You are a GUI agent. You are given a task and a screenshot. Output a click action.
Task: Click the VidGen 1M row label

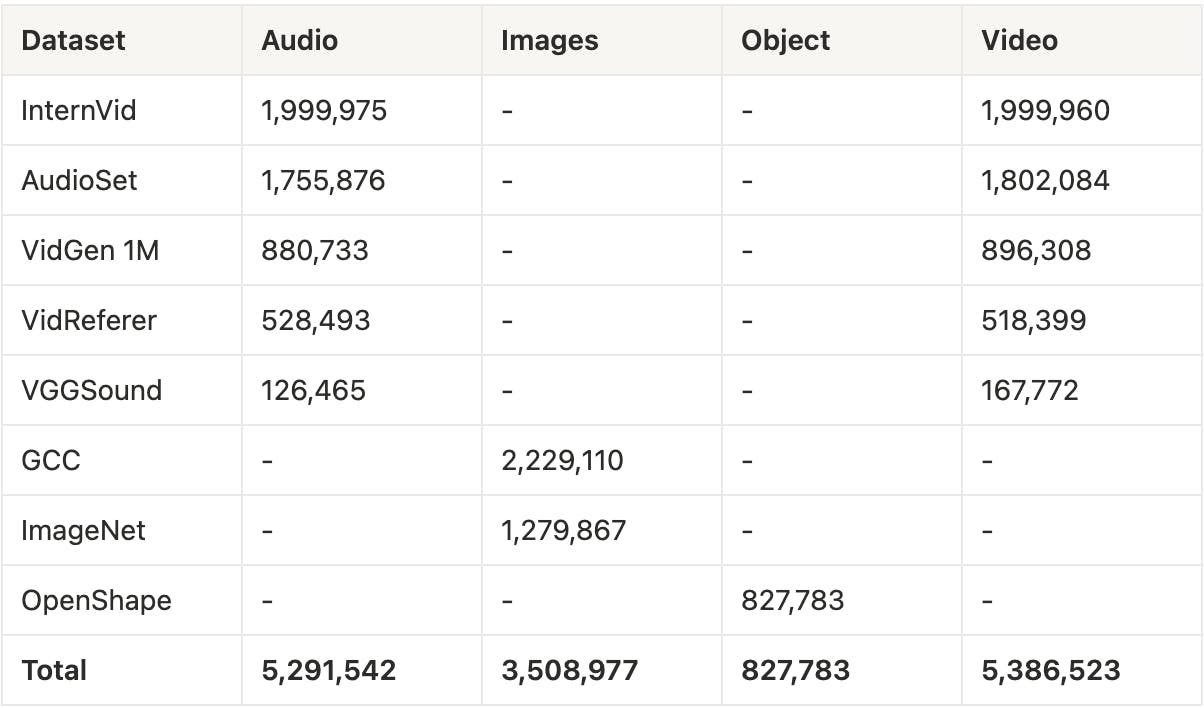point(90,250)
